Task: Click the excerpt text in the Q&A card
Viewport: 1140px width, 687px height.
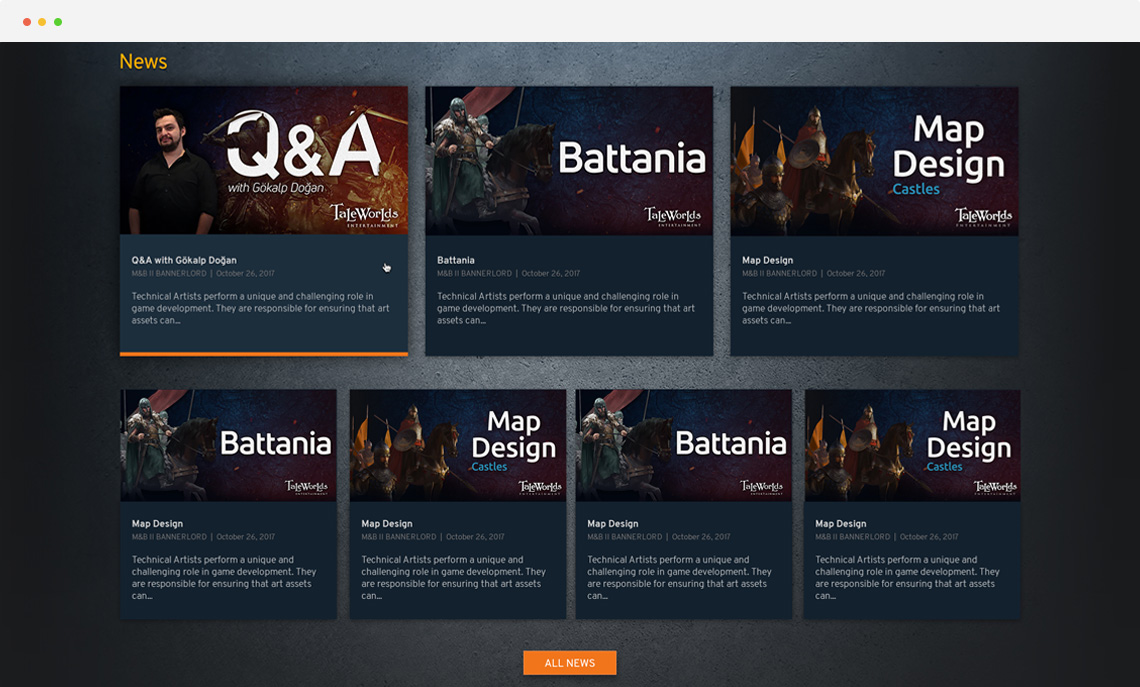Action: (x=260, y=308)
